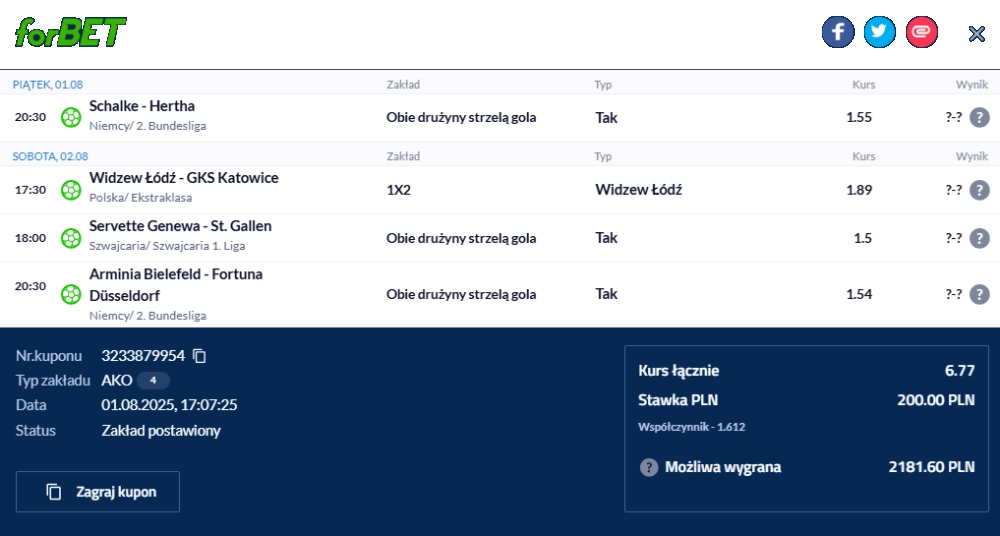Click Współczynnik - 1.612 text
Screen dimensions: 1000x536
tap(691, 427)
